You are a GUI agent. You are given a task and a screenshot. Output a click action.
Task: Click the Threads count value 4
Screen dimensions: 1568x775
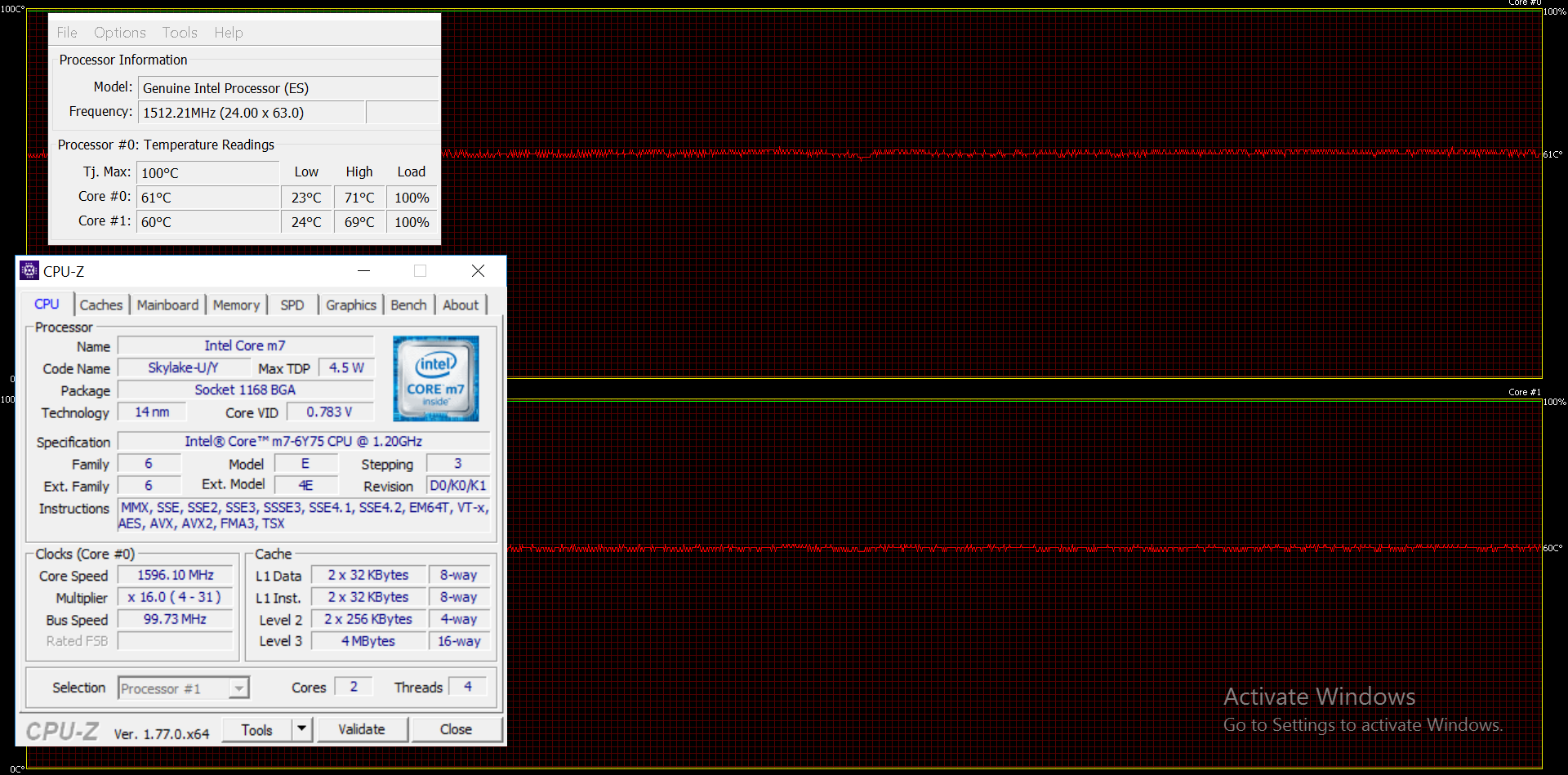tap(468, 687)
